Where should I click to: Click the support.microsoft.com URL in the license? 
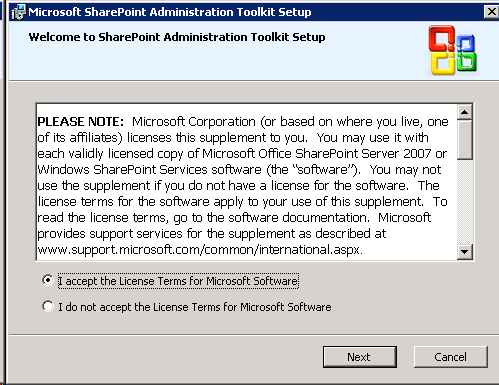point(200,250)
